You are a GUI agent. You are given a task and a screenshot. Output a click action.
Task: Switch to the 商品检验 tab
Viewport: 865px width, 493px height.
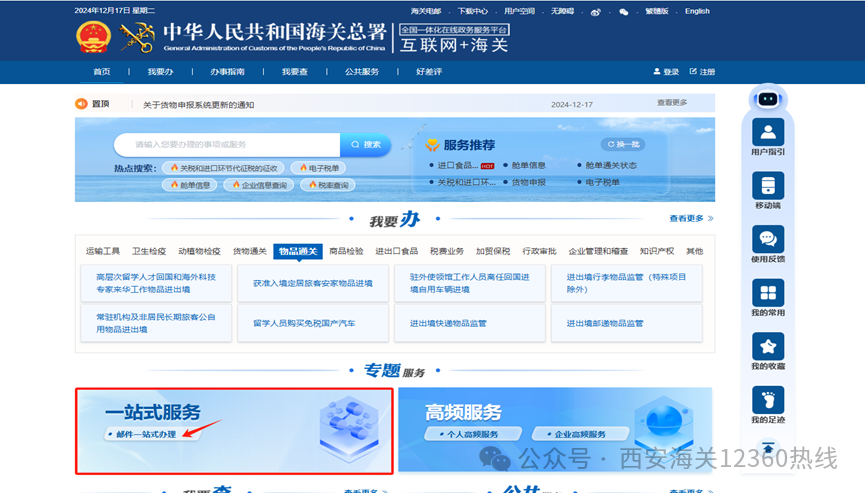pos(346,251)
